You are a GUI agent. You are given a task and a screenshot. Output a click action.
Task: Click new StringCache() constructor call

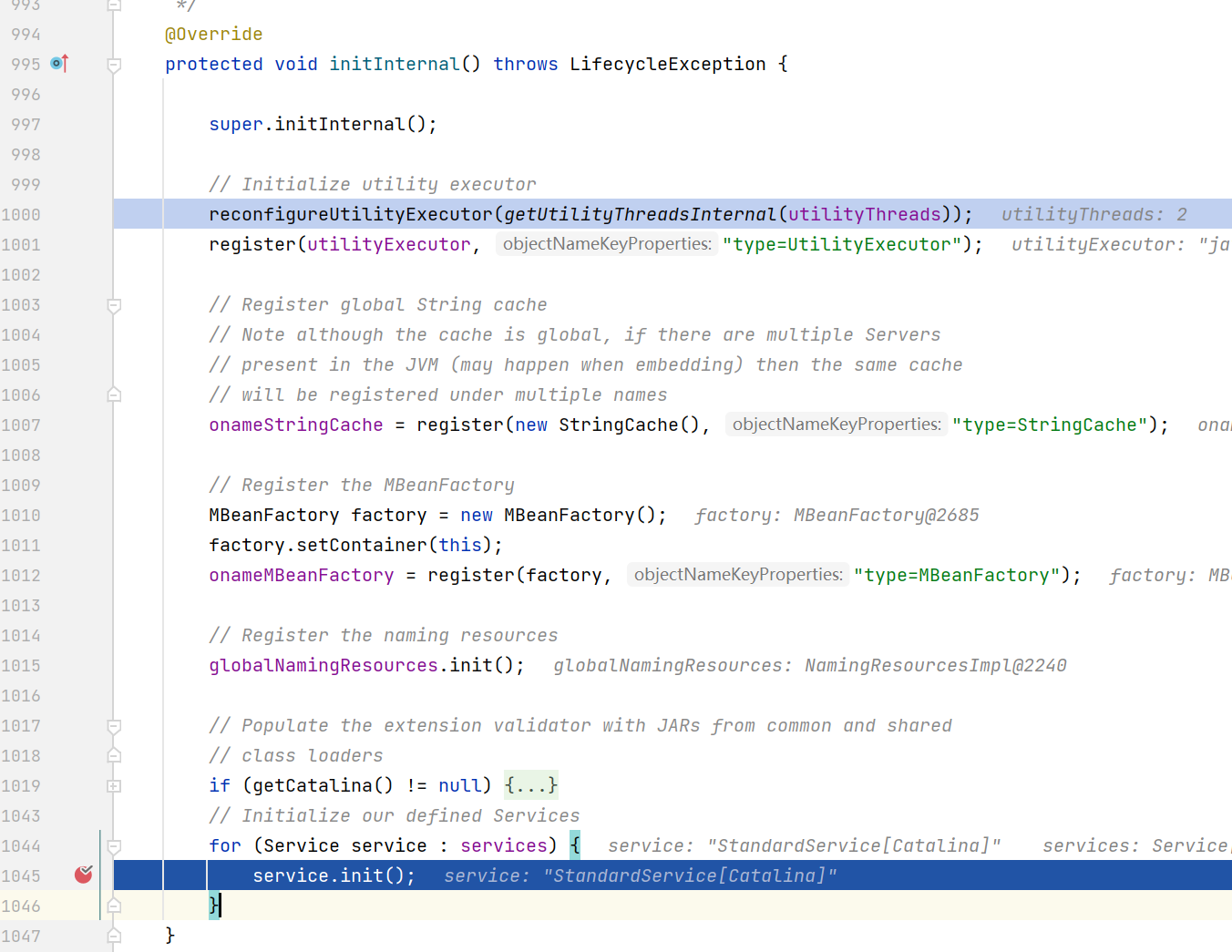[x=608, y=425]
